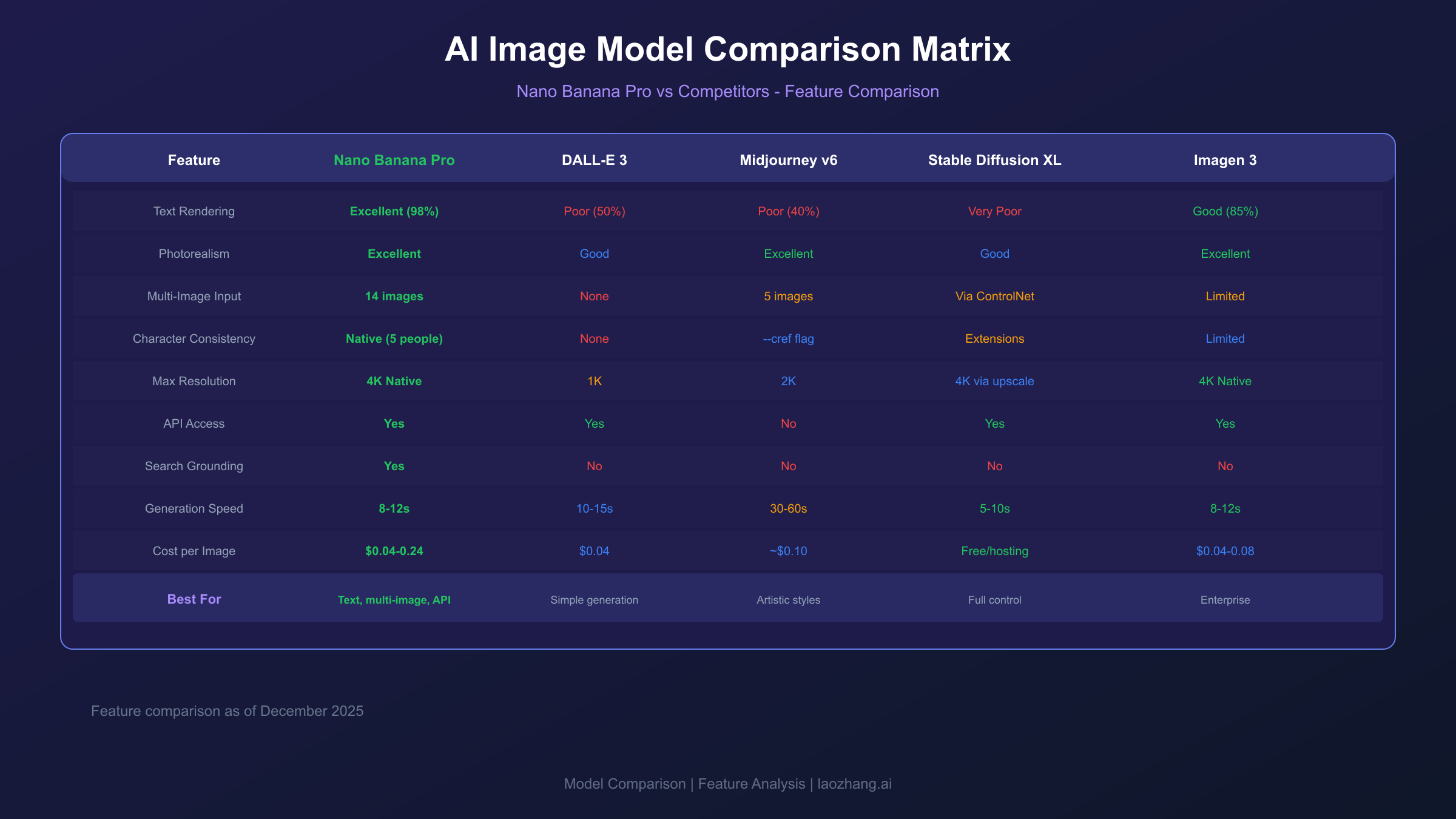Click the December 2025 disclaimer text
This screenshot has width=1456, height=819.
click(227, 710)
